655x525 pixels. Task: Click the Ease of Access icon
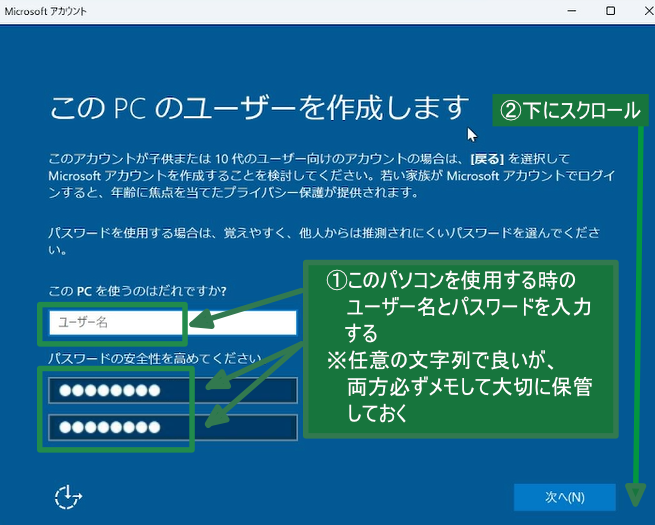[69, 497]
